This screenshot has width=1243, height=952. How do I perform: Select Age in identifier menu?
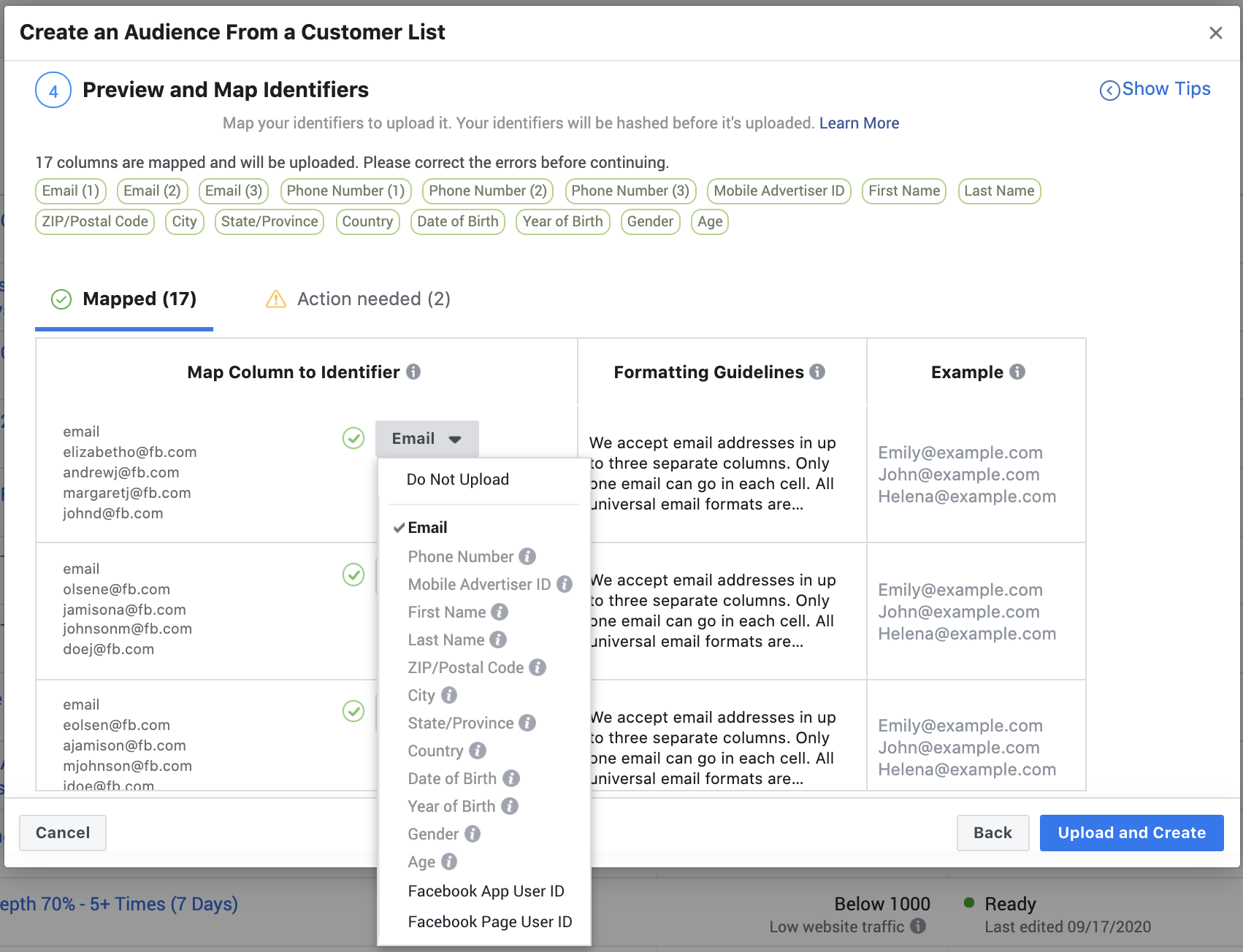422,861
